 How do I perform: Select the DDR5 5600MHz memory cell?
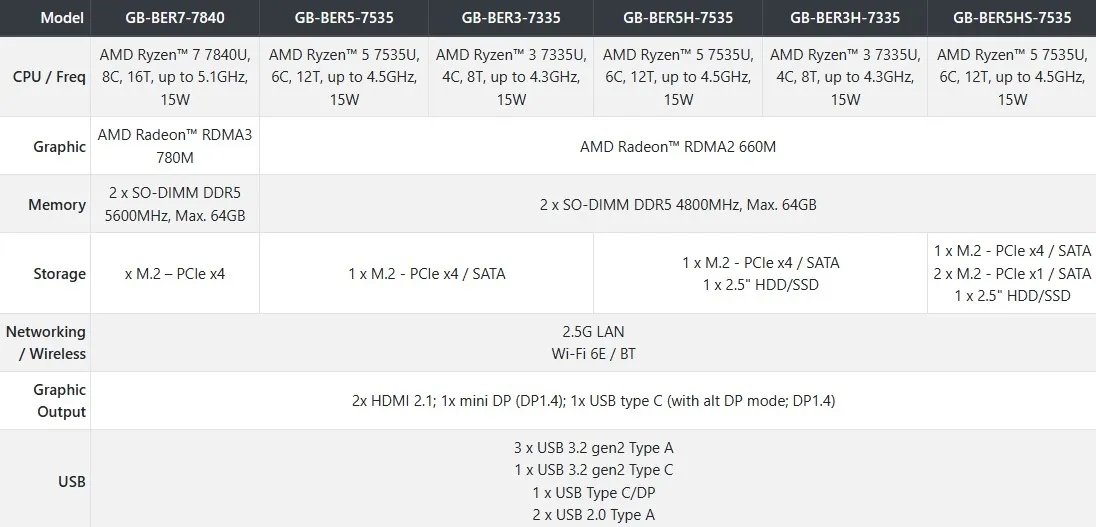(175, 204)
